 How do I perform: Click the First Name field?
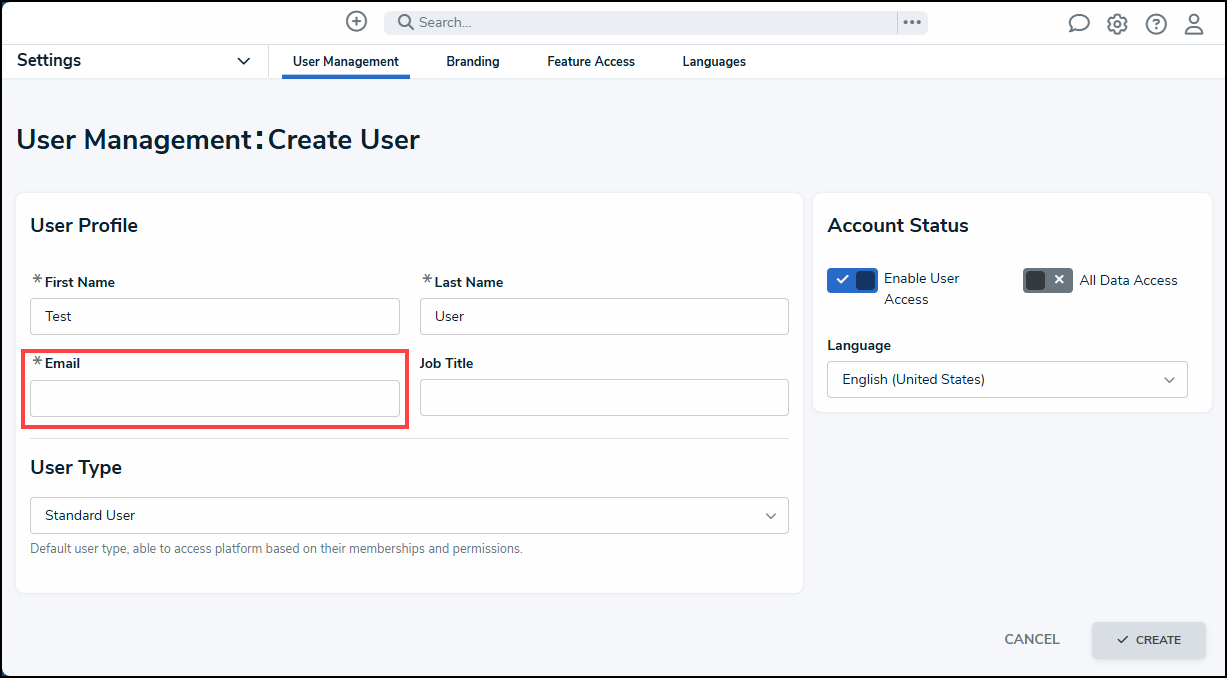coord(215,316)
